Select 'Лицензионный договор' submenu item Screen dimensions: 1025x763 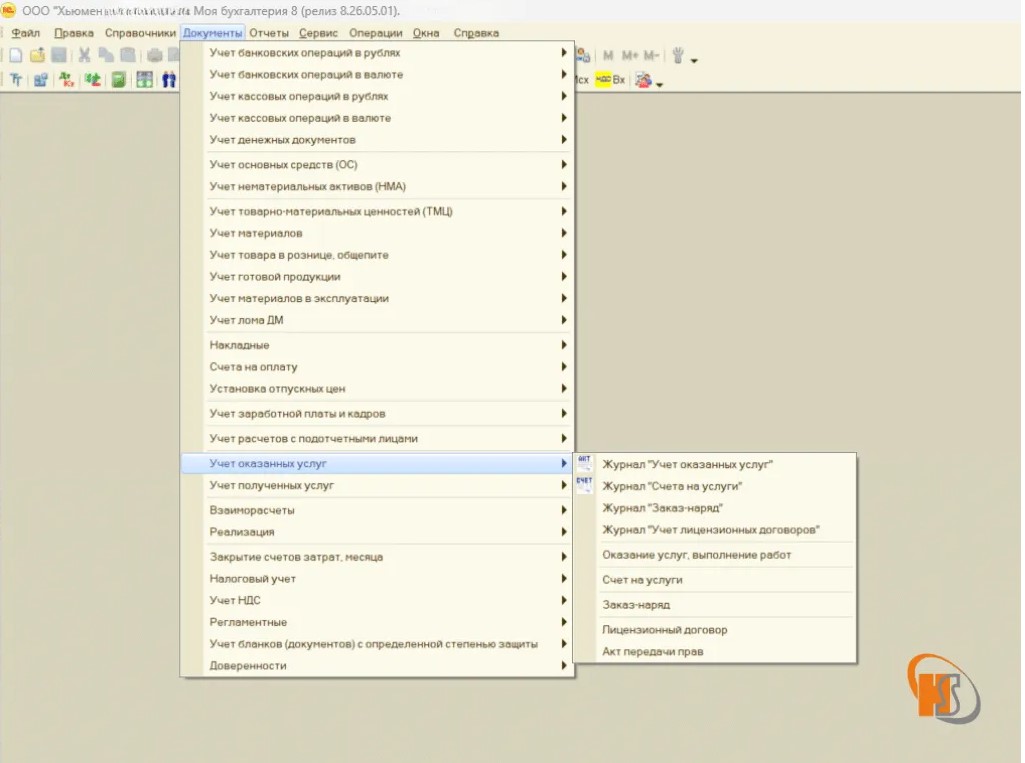(x=715, y=630)
